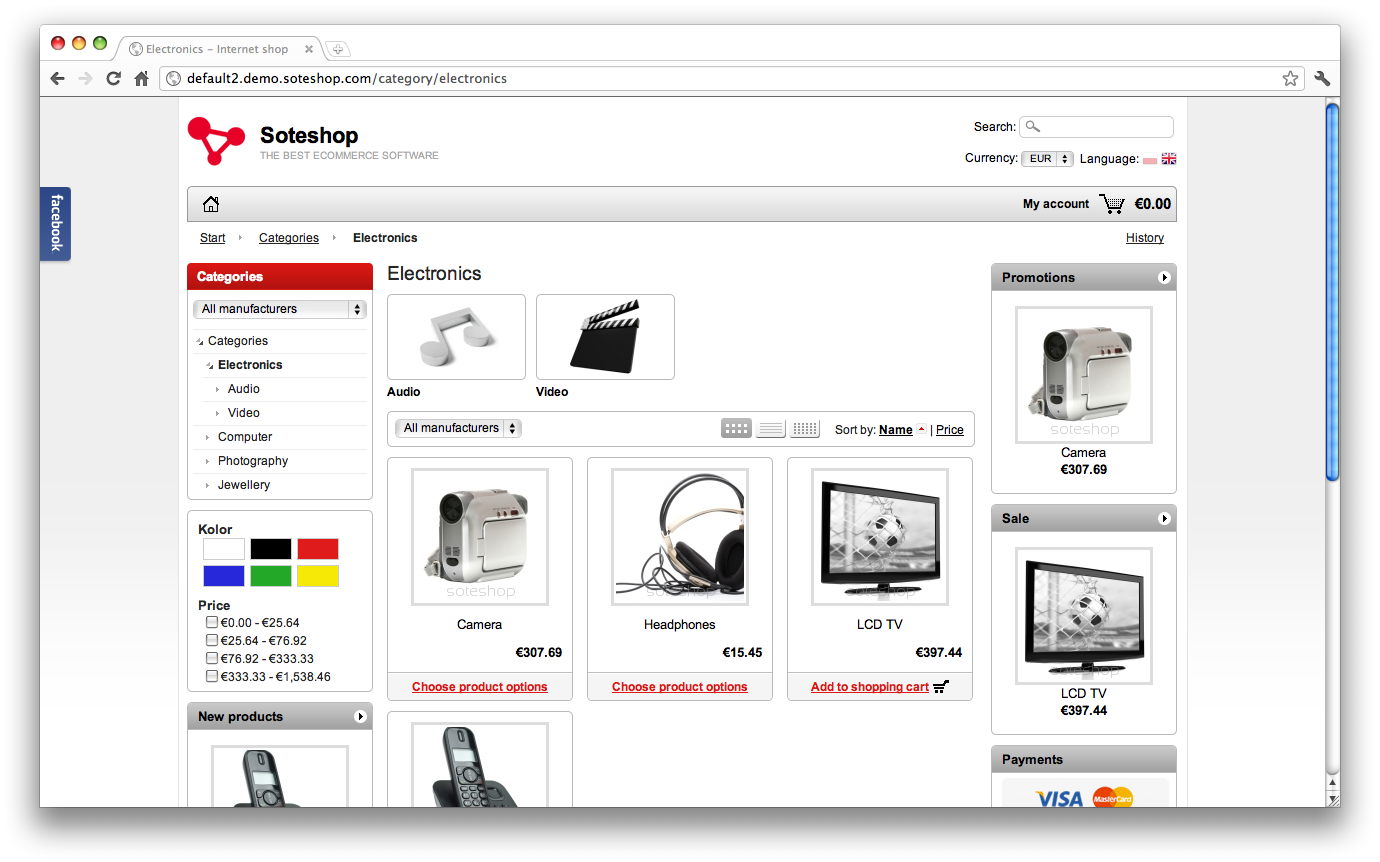Click the home icon in the navigation bar

(x=211, y=203)
